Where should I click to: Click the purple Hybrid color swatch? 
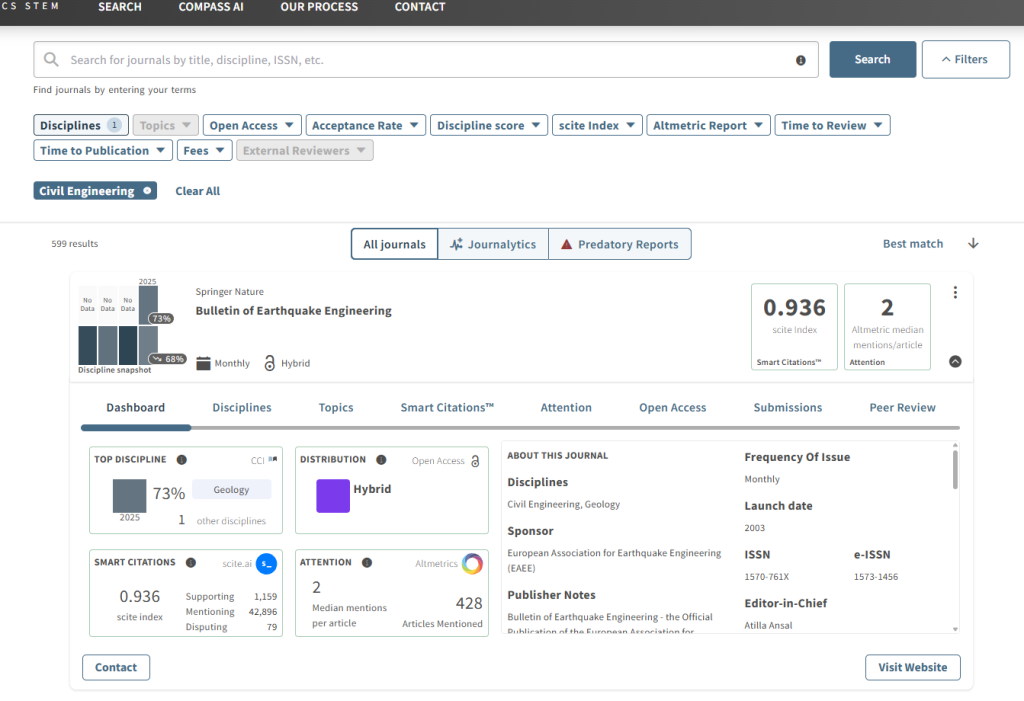tap(333, 495)
